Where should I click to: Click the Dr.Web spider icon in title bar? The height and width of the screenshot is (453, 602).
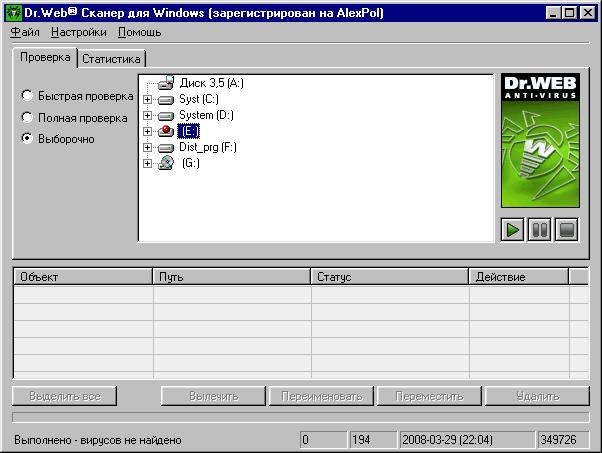tap(14, 13)
